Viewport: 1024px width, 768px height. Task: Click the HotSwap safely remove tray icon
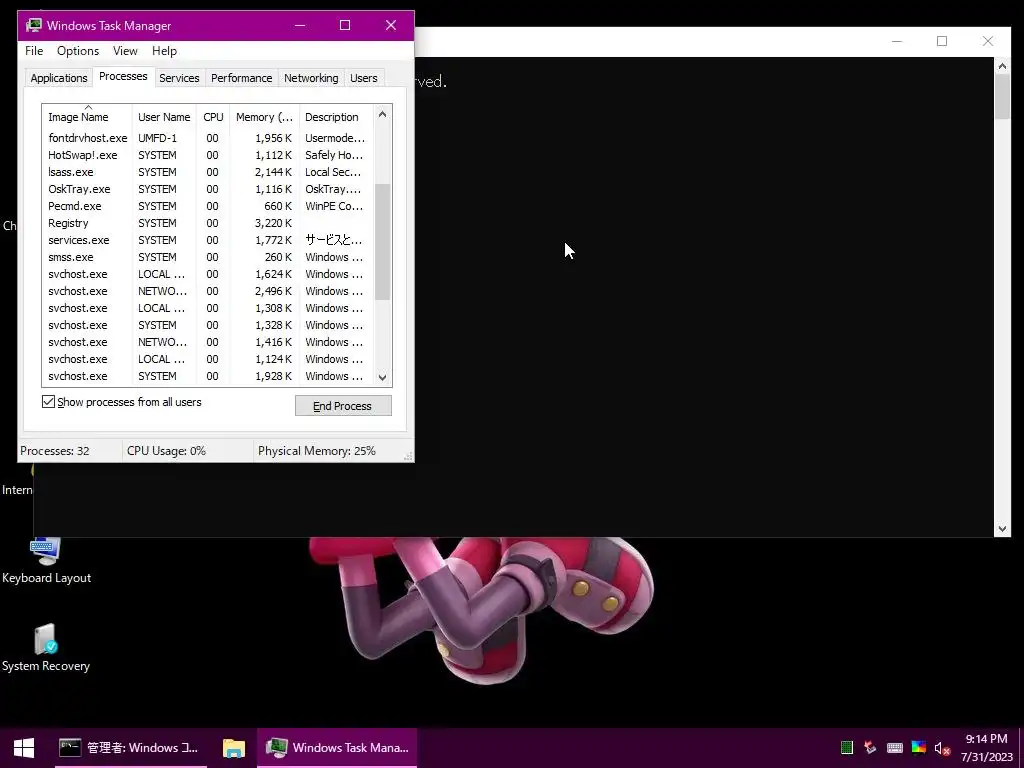click(x=870, y=748)
